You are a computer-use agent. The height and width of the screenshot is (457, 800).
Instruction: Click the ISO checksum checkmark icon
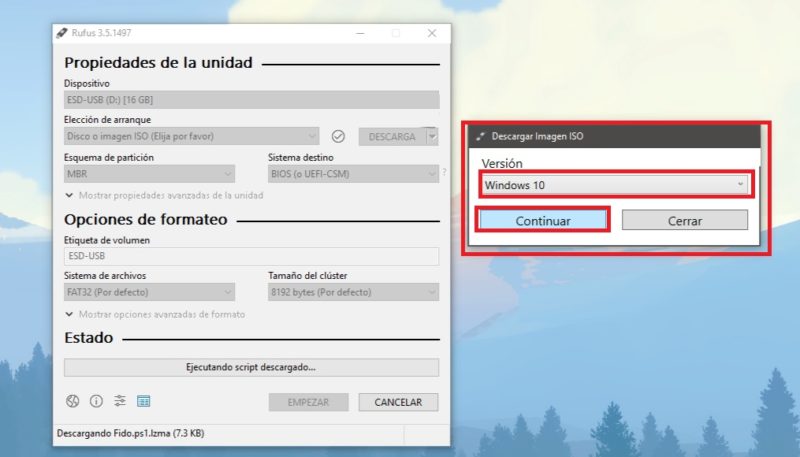pyautogui.click(x=338, y=136)
